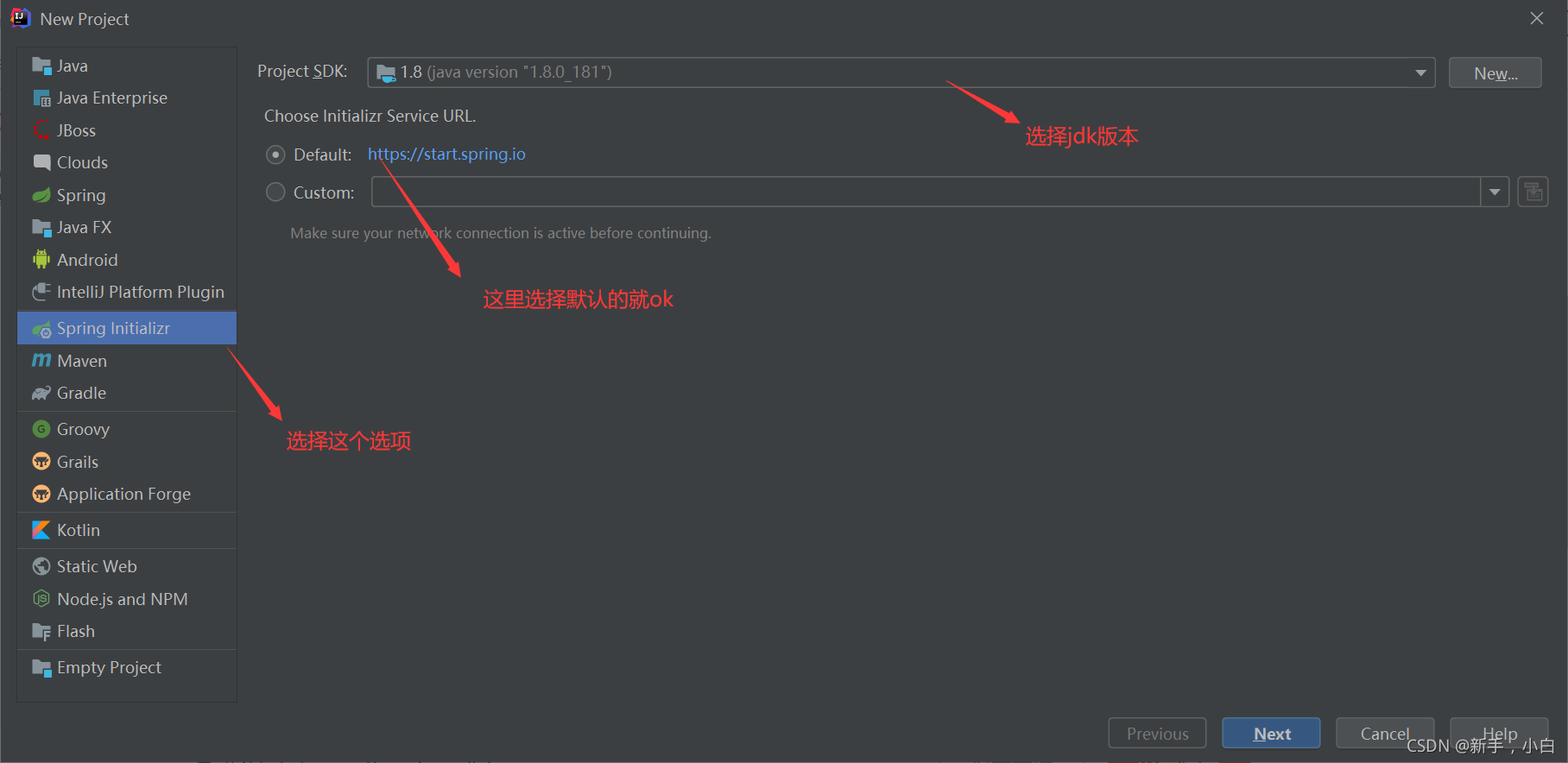Click the green Spring leaf icon
This screenshot has width=1568, height=763.
(x=41, y=195)
